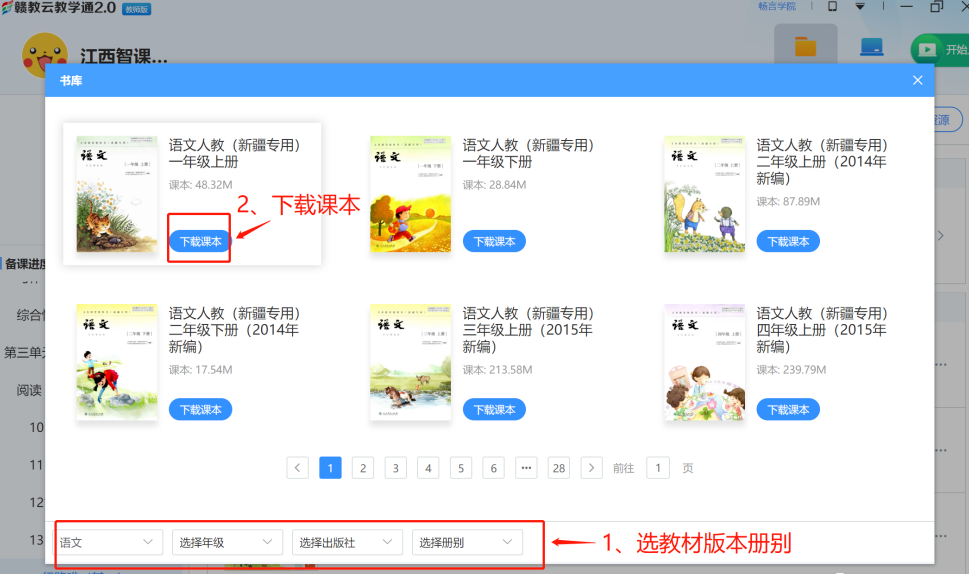
Task: Click the 阅读 item in sidebar
Action: tap(29, 390)
